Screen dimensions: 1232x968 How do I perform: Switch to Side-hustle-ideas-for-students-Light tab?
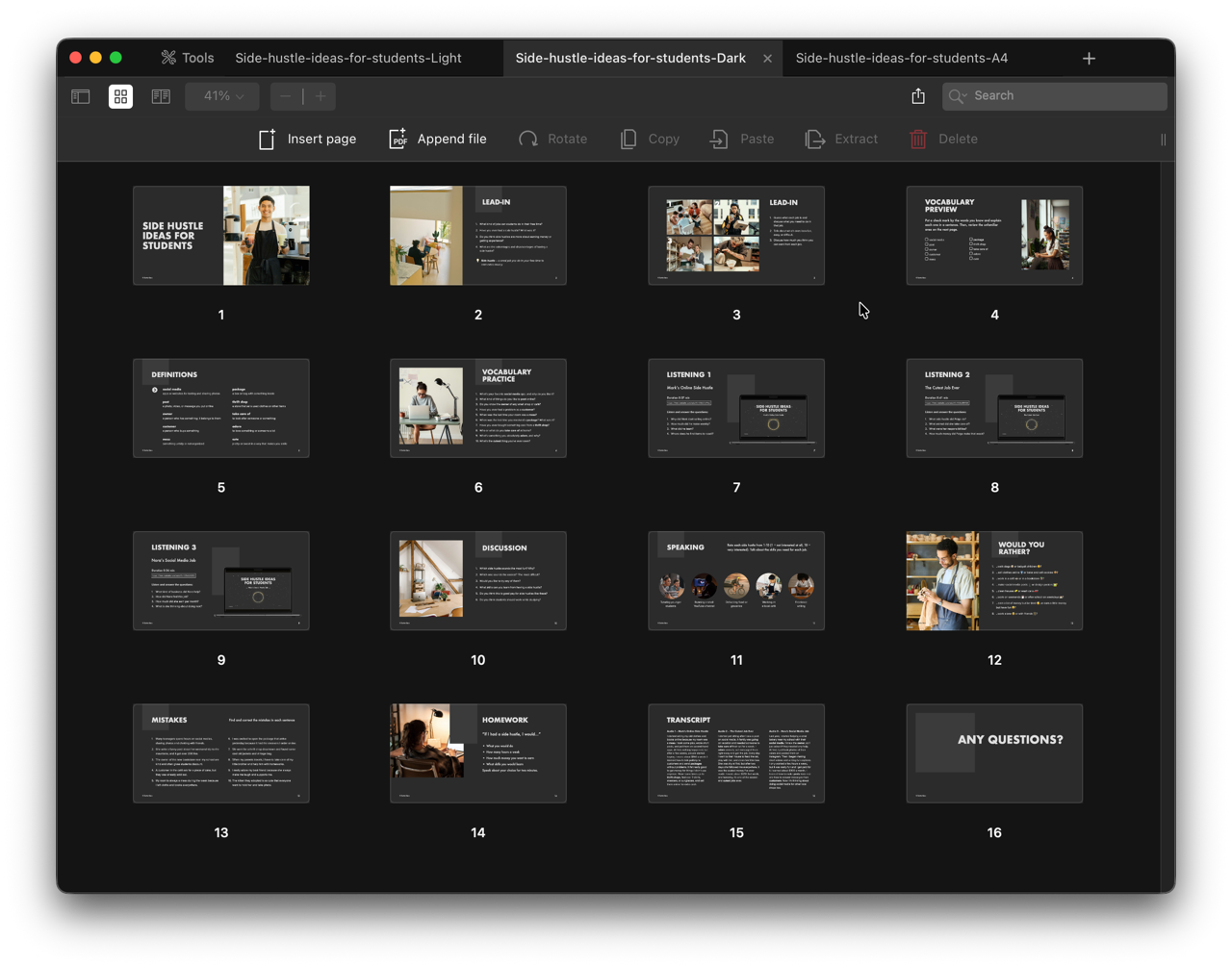[348, 58]
